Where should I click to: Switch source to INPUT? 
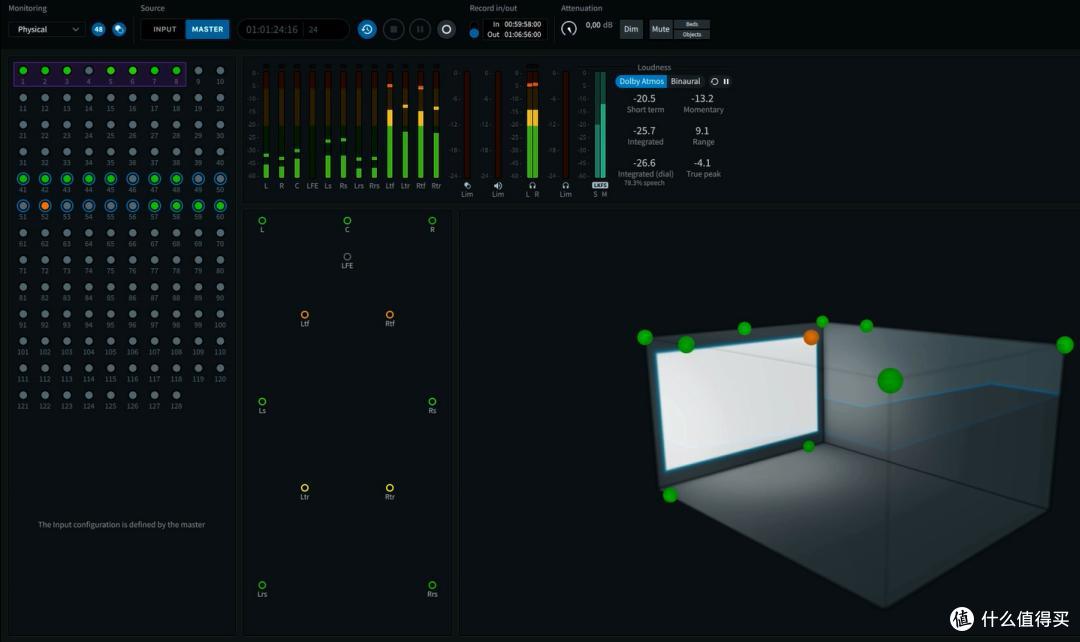pos(164,30)
